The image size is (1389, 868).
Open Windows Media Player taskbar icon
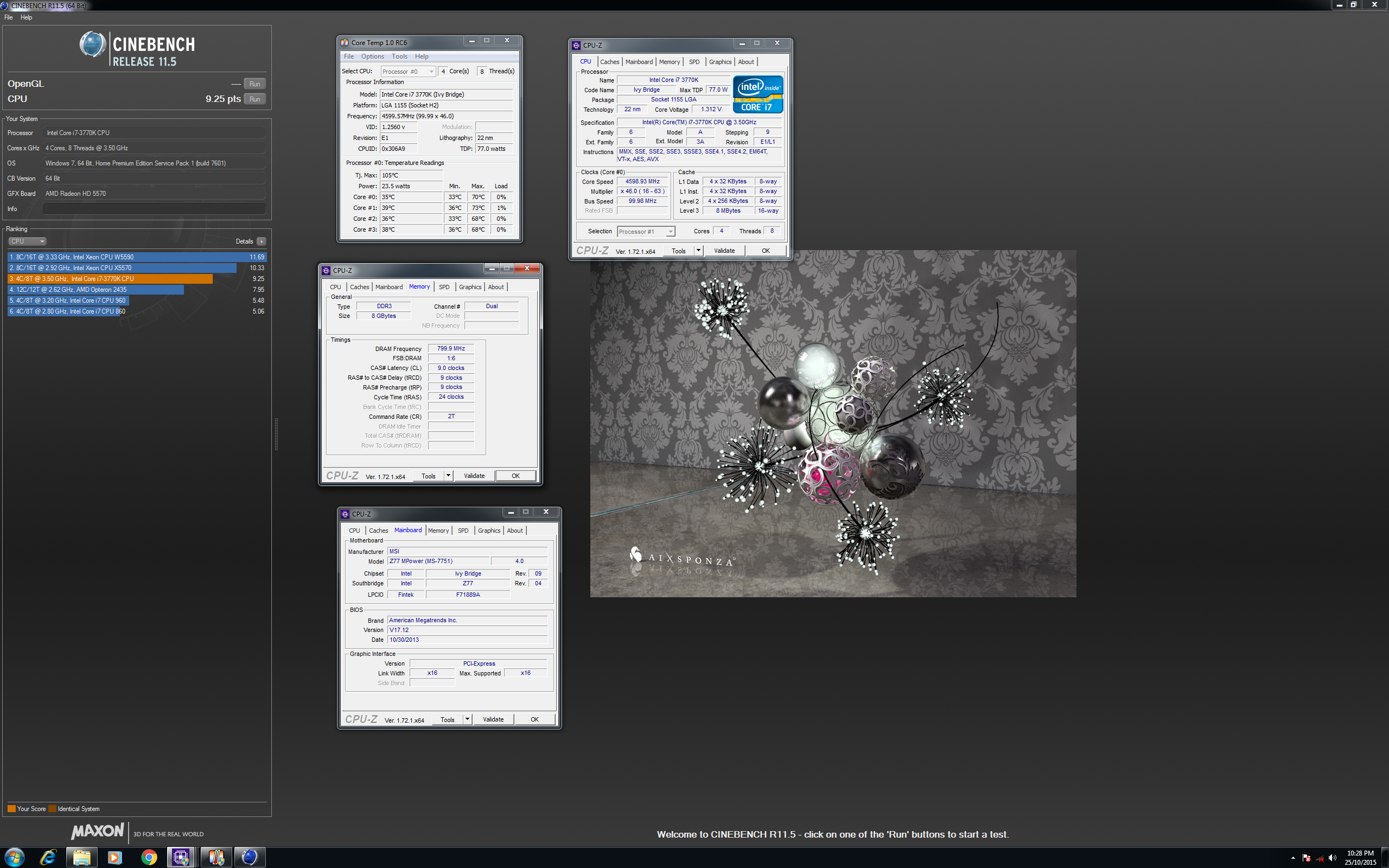point(115,857)
